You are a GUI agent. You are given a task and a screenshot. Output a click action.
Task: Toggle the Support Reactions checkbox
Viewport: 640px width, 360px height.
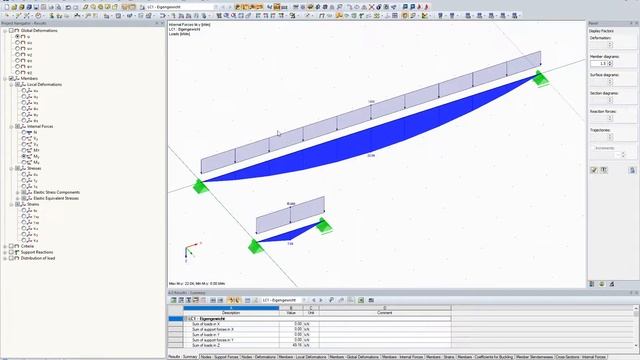click(11, 252)
